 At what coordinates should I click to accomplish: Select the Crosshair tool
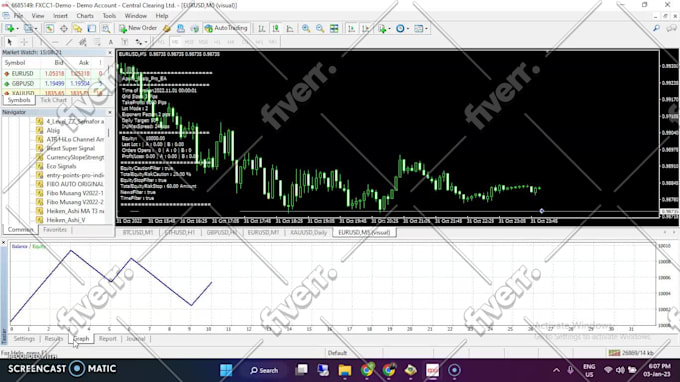coord(24,42)
